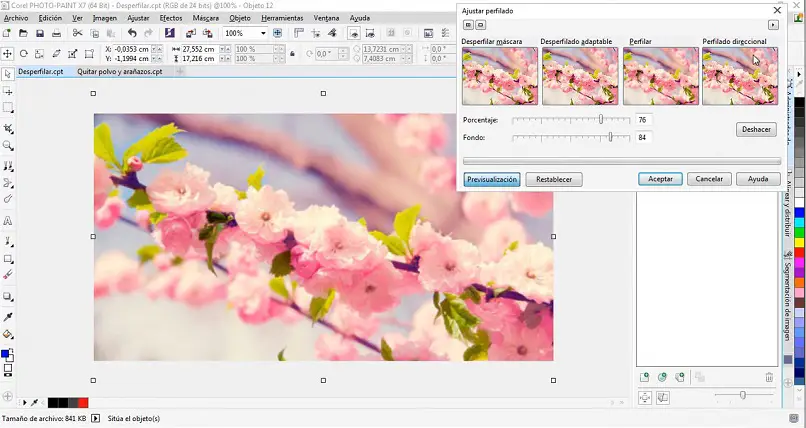Click the Ayuda button
Screen dimensions: 806x428
[x=758, y=179]
